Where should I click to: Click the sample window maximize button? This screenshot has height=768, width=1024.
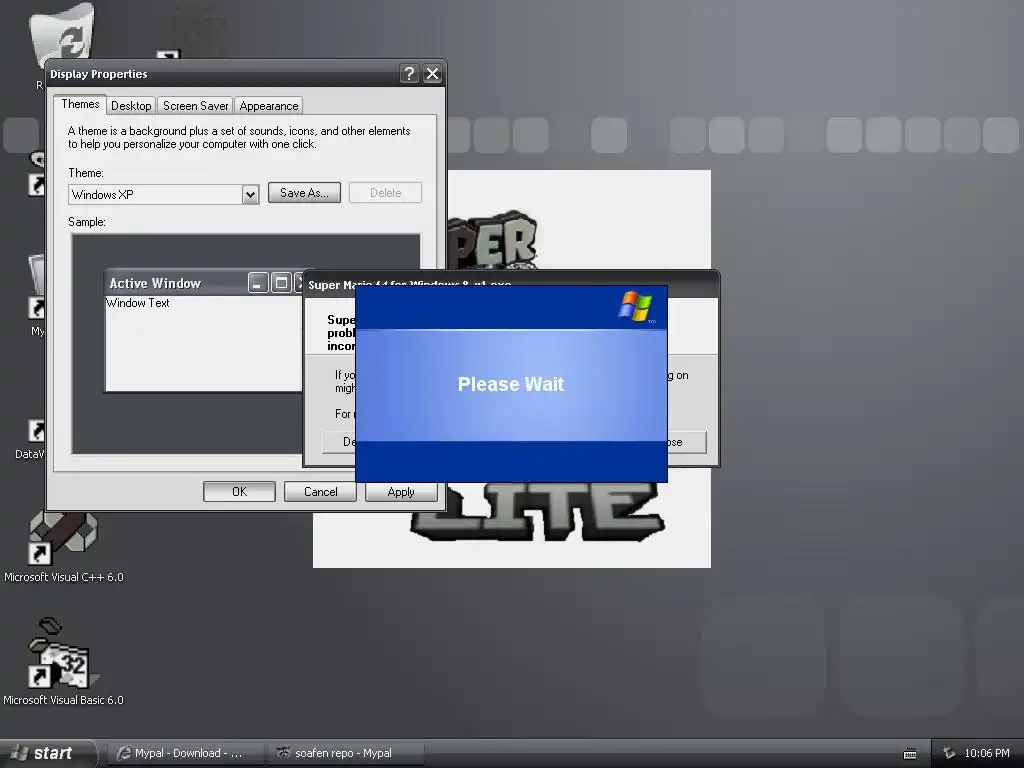pos(281,283)
